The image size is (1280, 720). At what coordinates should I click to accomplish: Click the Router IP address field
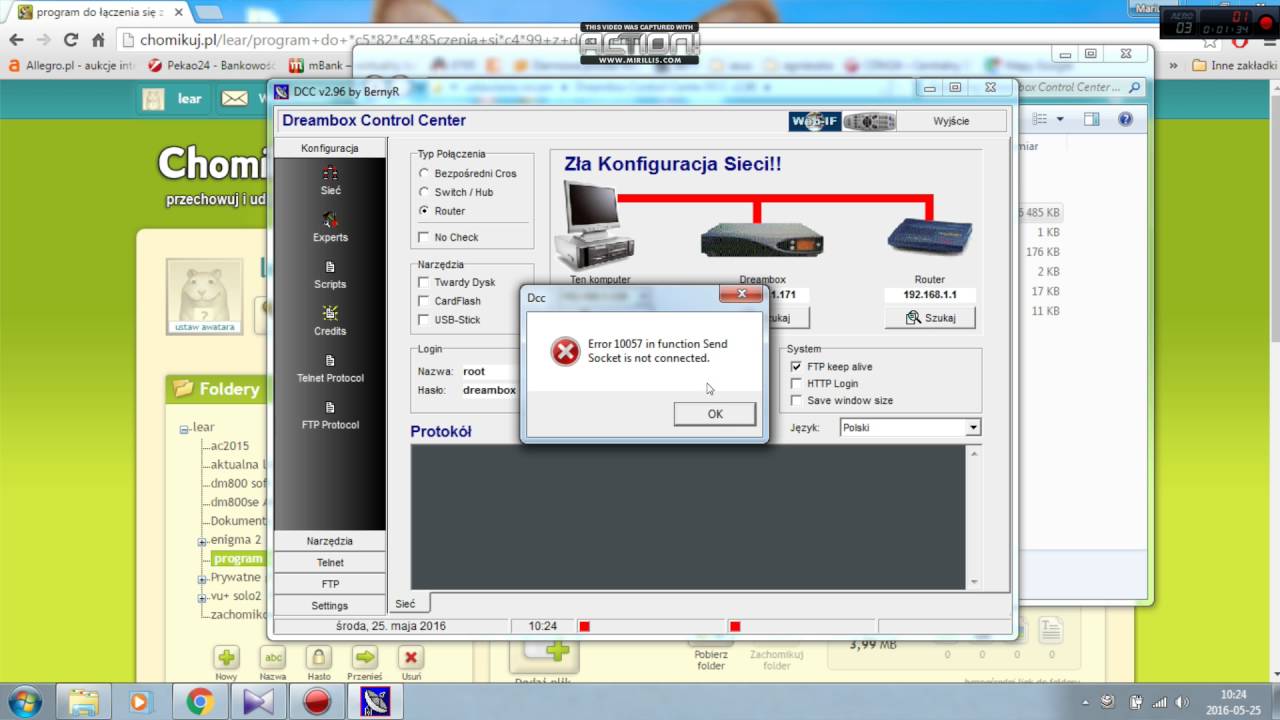930,295
